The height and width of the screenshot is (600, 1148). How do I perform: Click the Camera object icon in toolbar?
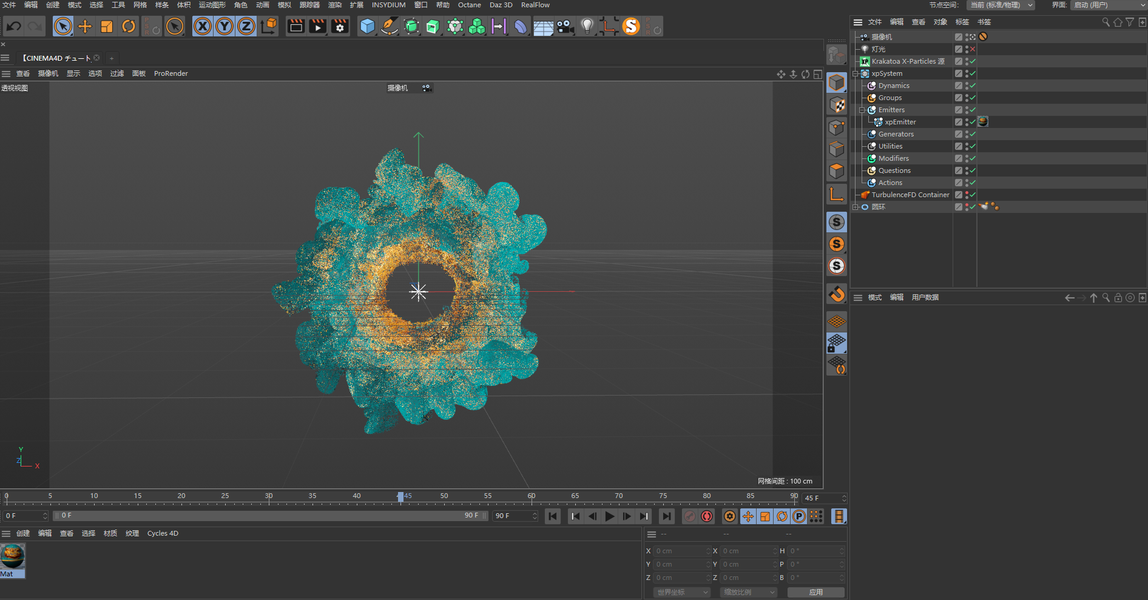pos(565,27)
